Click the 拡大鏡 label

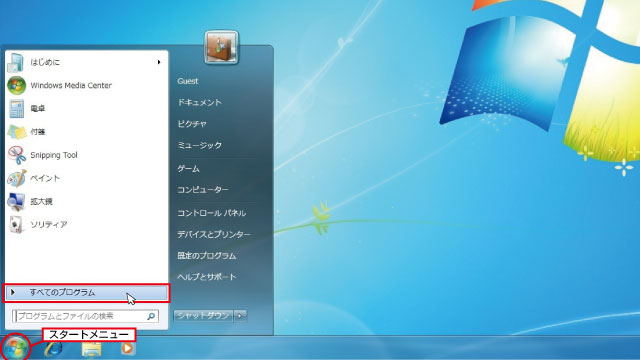(x=41, y=202)
